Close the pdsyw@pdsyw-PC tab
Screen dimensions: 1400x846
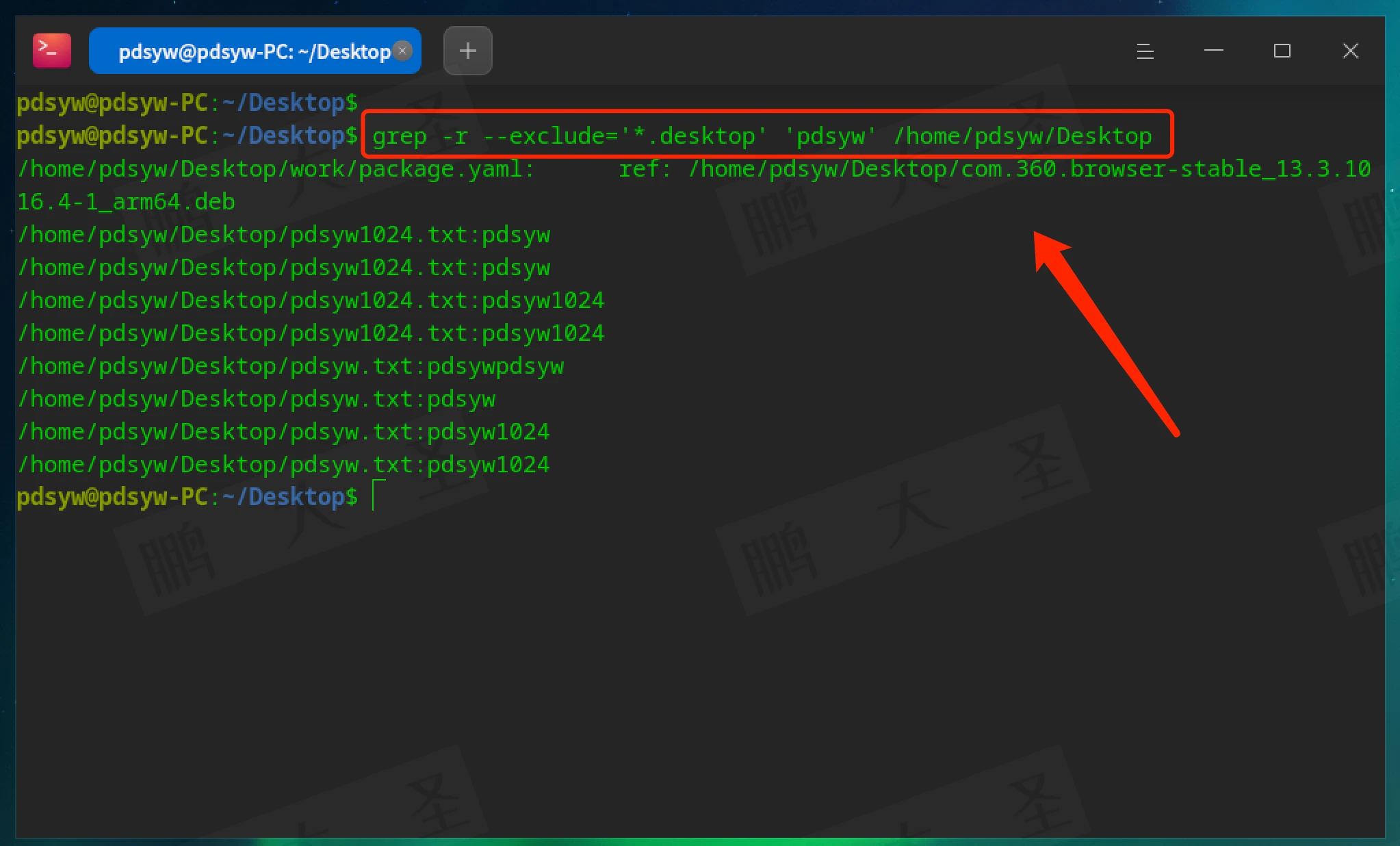[x=403, y=51]
